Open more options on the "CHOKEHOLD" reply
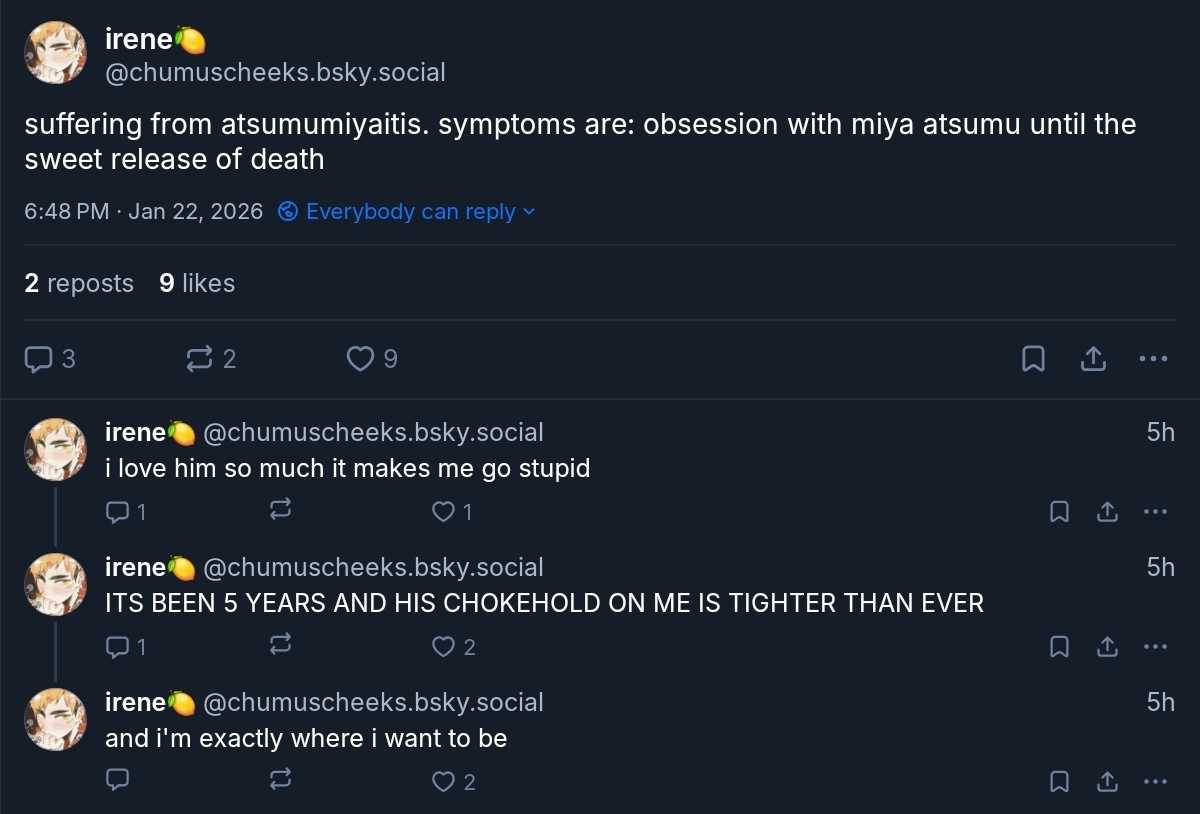Viewport: 1200px width, 814px height. (x=1155, y=646)
